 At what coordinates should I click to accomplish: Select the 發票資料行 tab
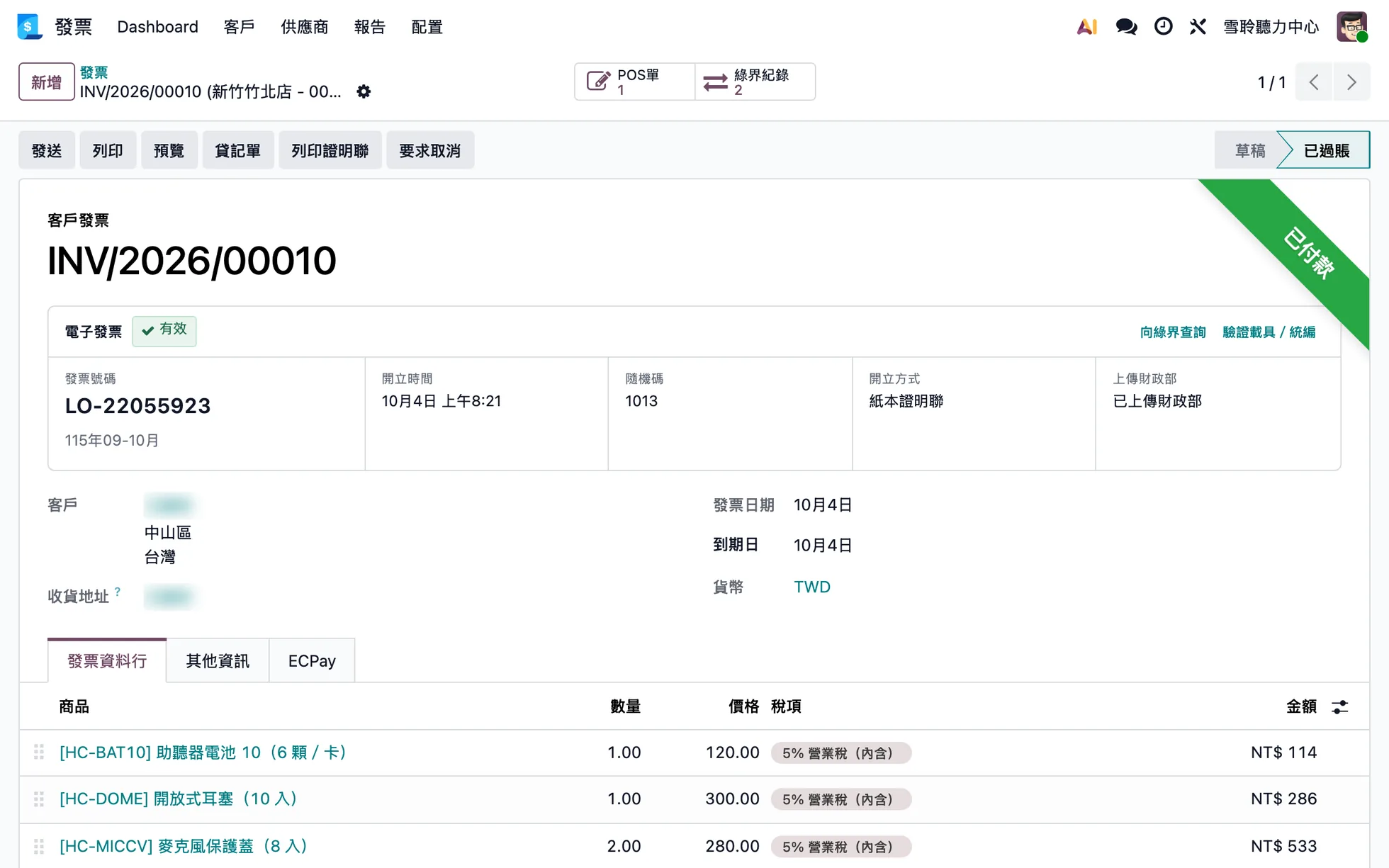107,661
